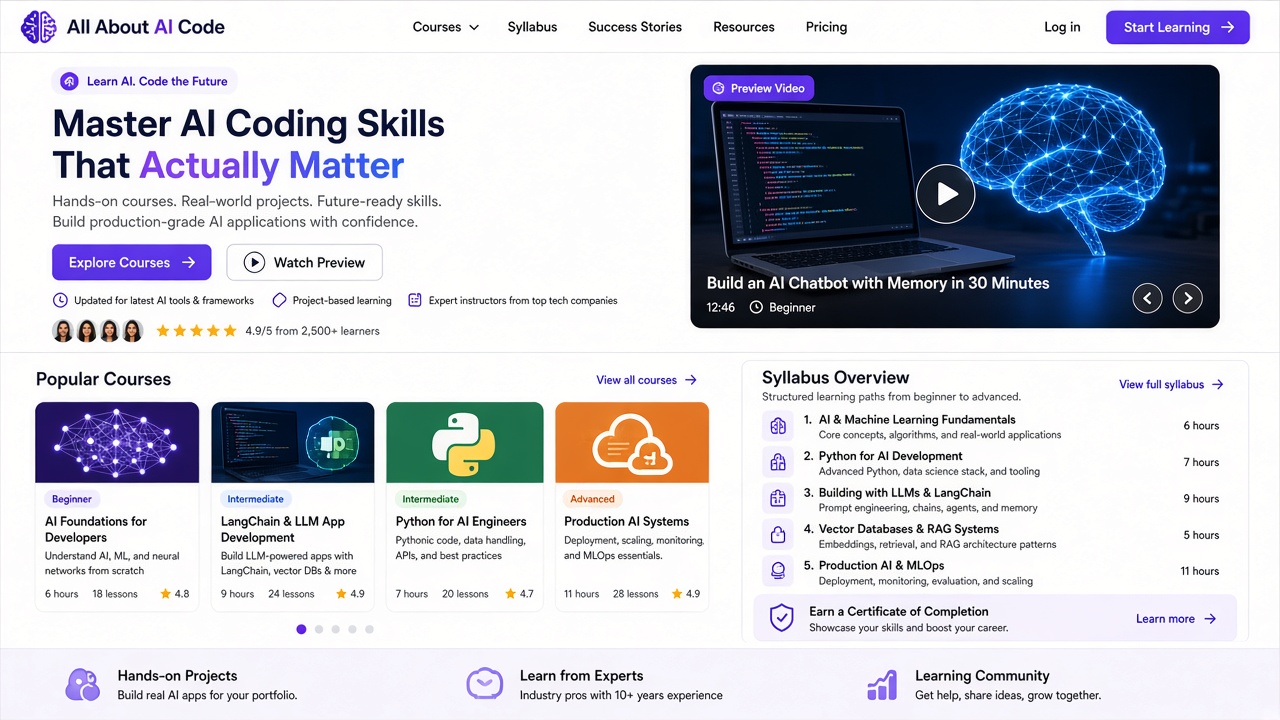Select the fourth carousel pagination dot
1280x720 pixels.
click(353, 629)
